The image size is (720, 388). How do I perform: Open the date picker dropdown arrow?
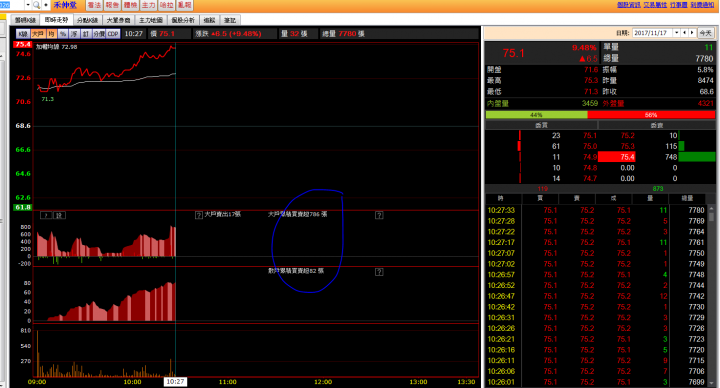[676, 33]
